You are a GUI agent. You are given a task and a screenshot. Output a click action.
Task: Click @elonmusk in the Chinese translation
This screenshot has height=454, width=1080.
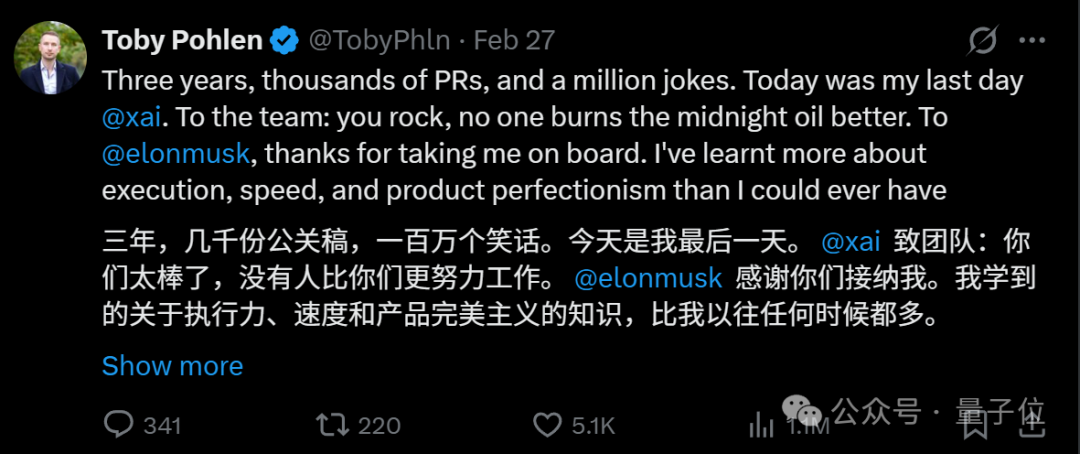pos(647,278)
